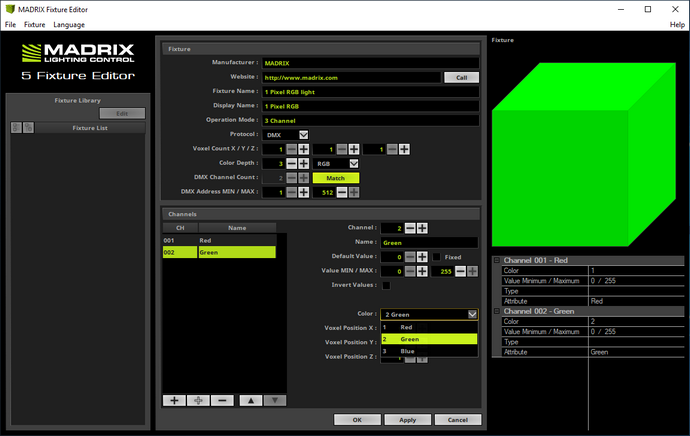
Task: Move selected channel up in list
Action: coord(251,400)
